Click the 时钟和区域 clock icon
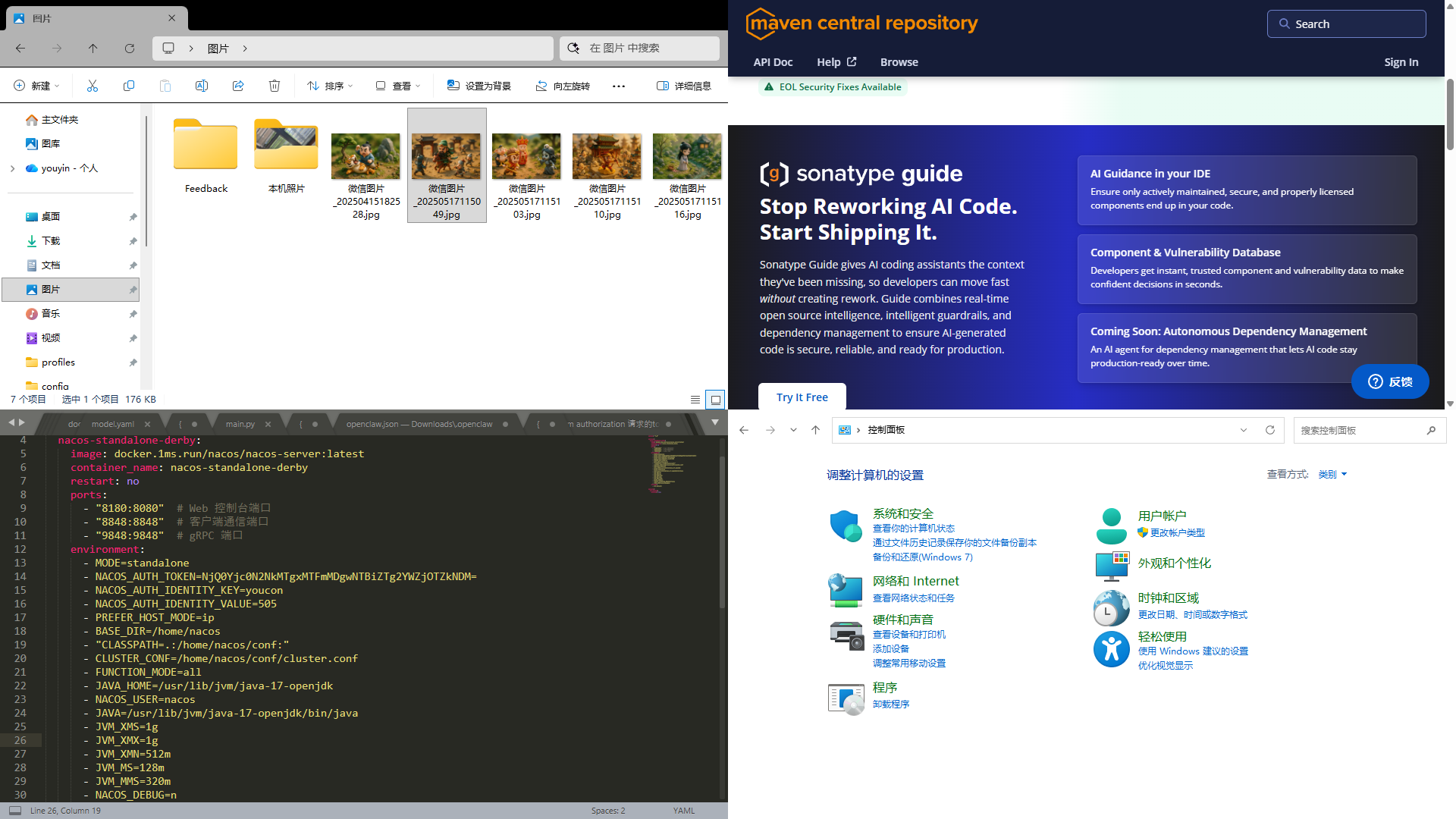Viewport: 1456px width, 819px height. 1111,607
